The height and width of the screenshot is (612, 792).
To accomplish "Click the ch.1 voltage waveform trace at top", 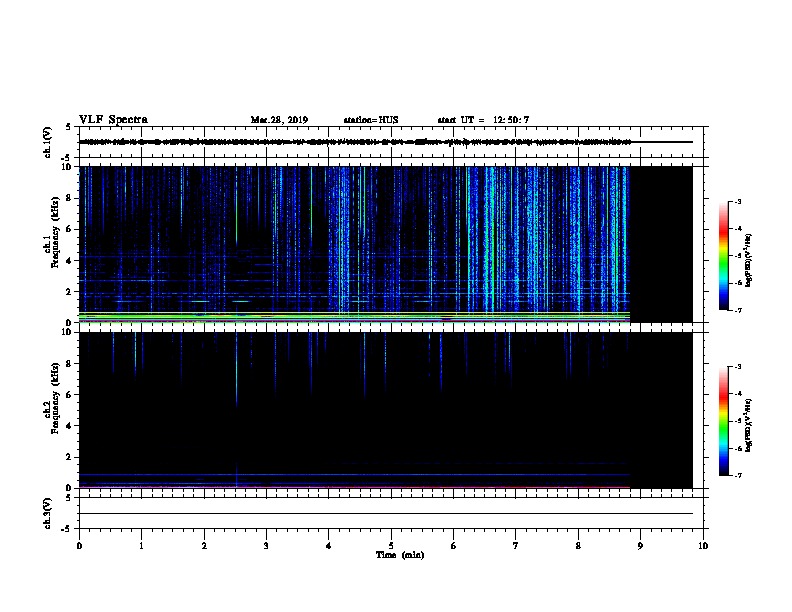I will pos(385,142).
